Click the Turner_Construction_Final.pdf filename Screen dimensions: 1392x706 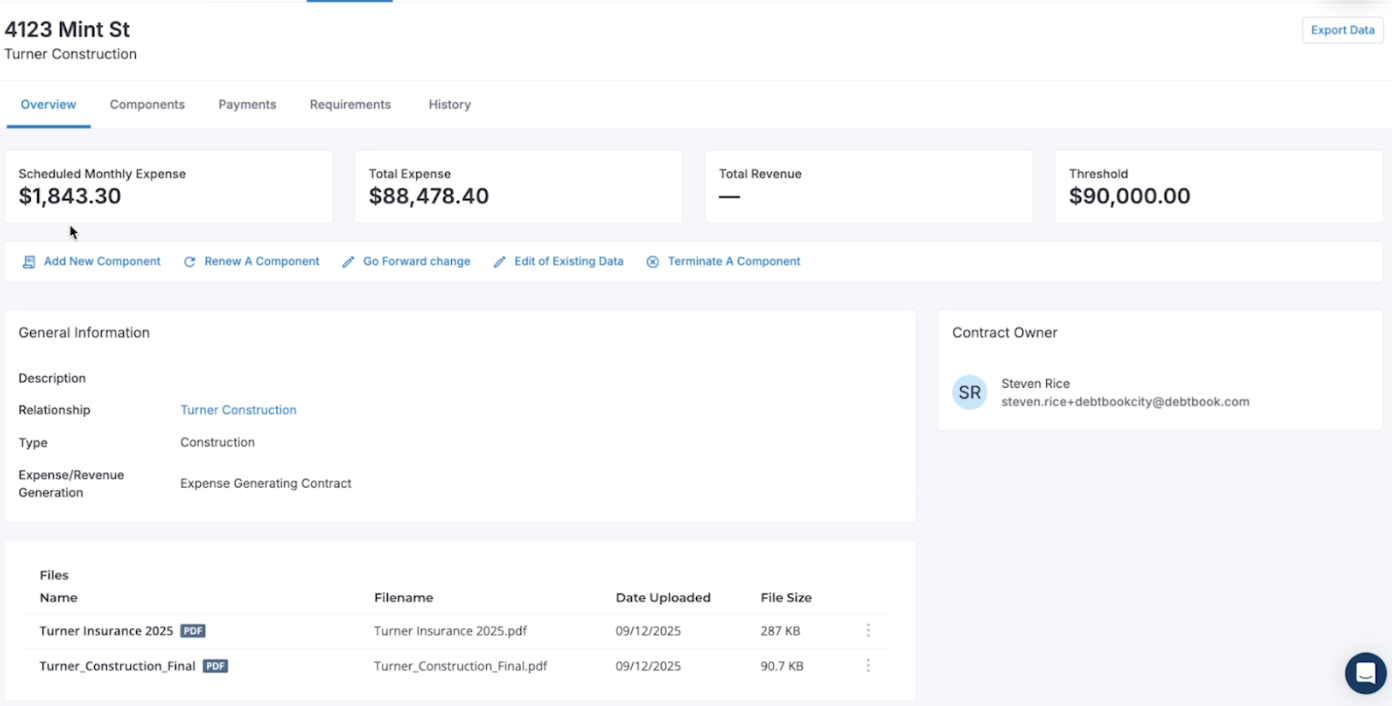click(x=460, y=665)
